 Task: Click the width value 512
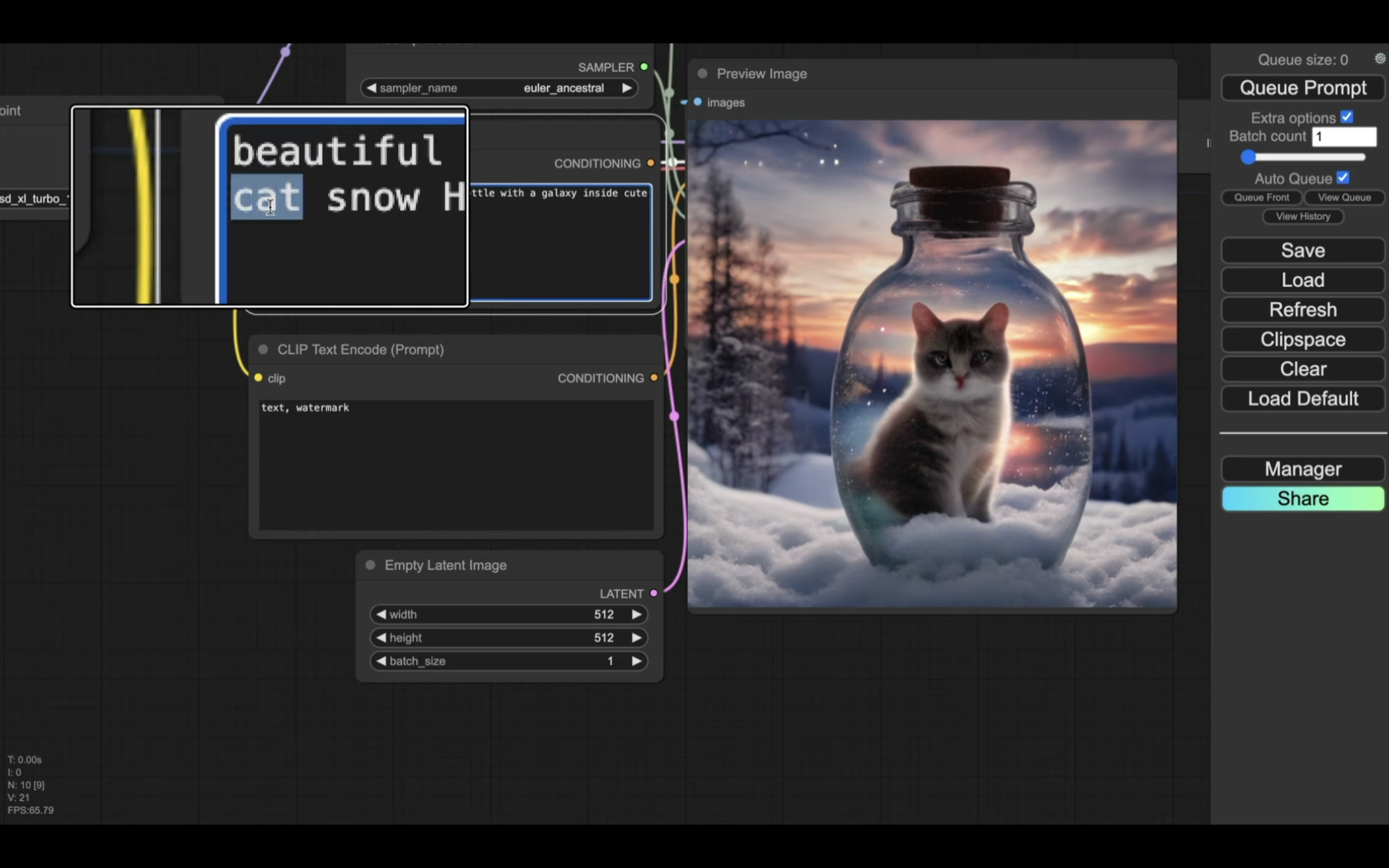(604, 614)
